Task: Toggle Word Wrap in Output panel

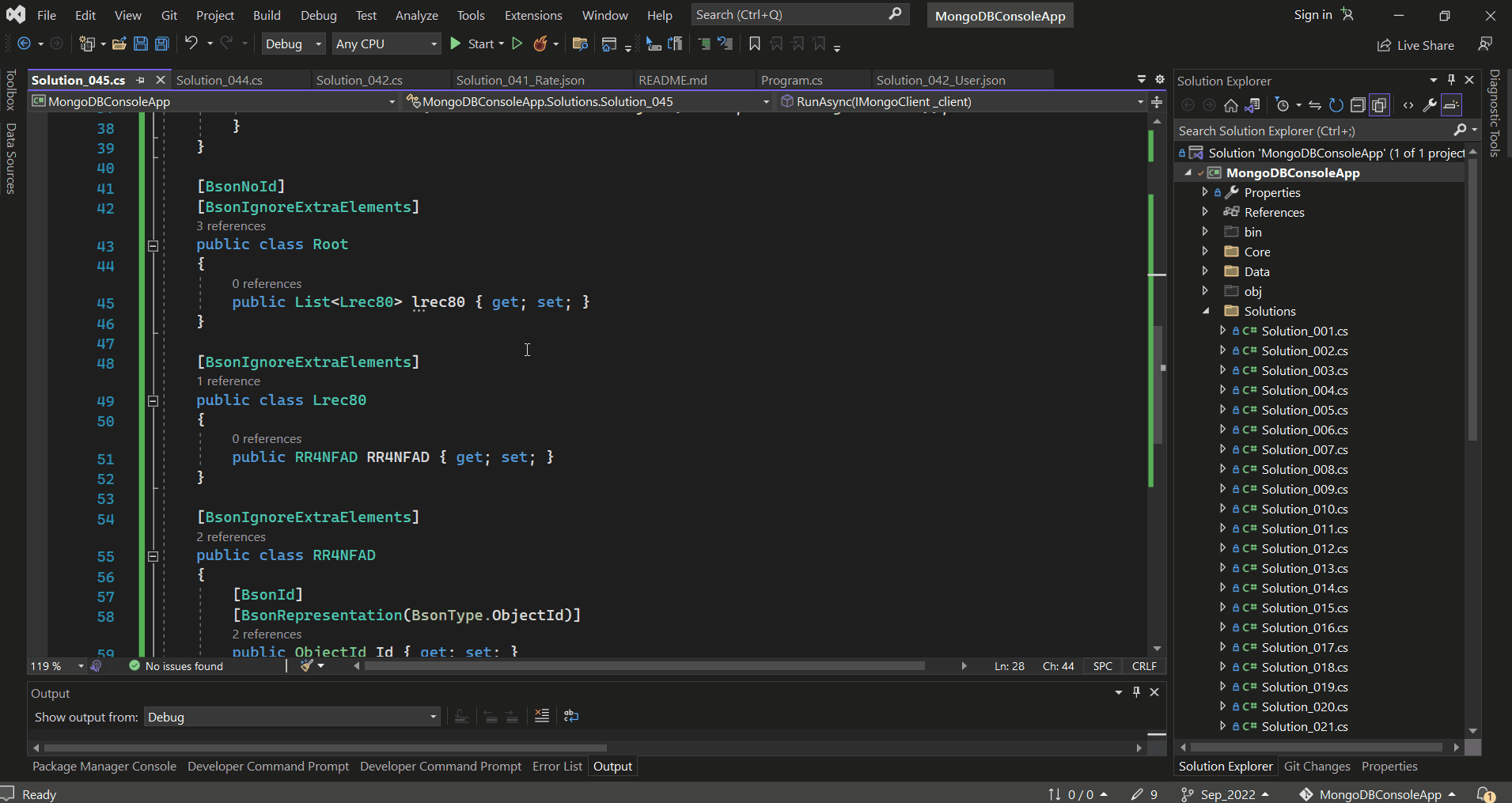Action: click(571, 716)
